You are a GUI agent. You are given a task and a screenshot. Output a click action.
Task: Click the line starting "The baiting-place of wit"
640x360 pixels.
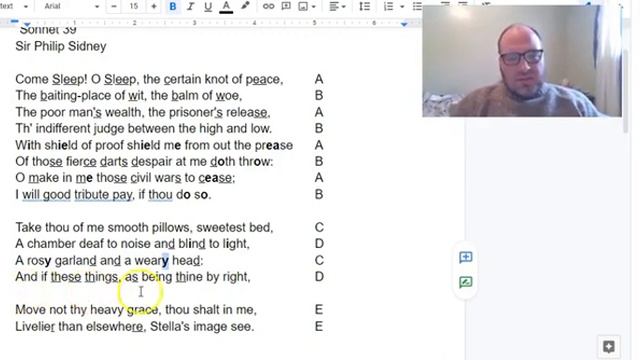[x=129, y=96]
